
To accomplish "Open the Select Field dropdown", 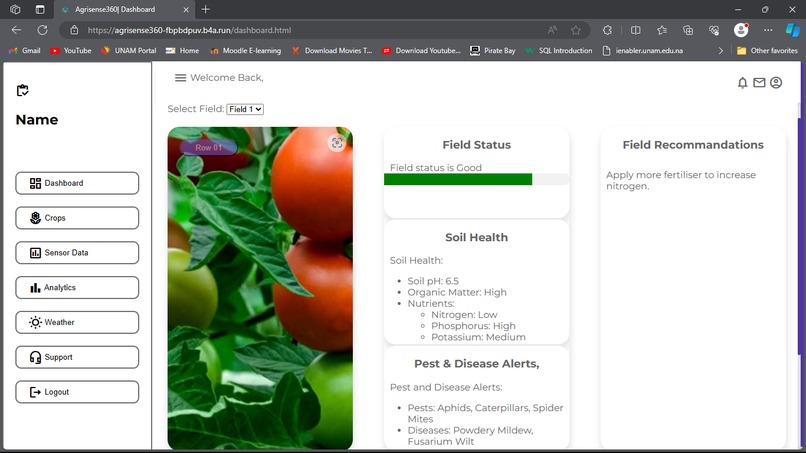I will click(245, 109).
